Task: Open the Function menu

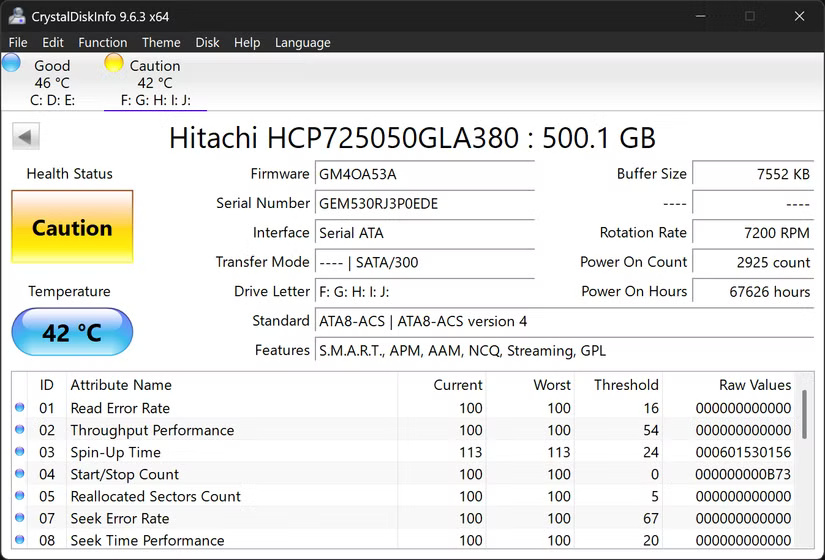Action: pyautogui.click(x=102, y=42)
